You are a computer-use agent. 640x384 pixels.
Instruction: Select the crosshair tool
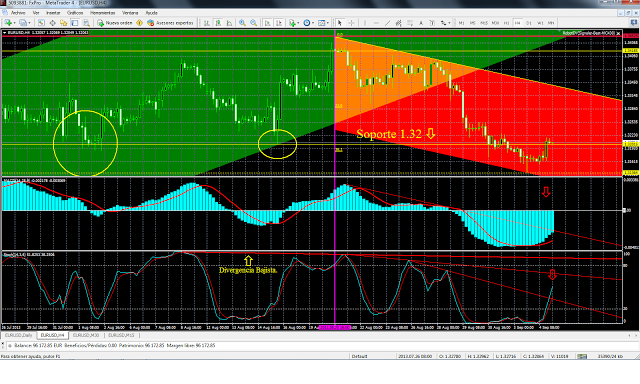point(351,23)
